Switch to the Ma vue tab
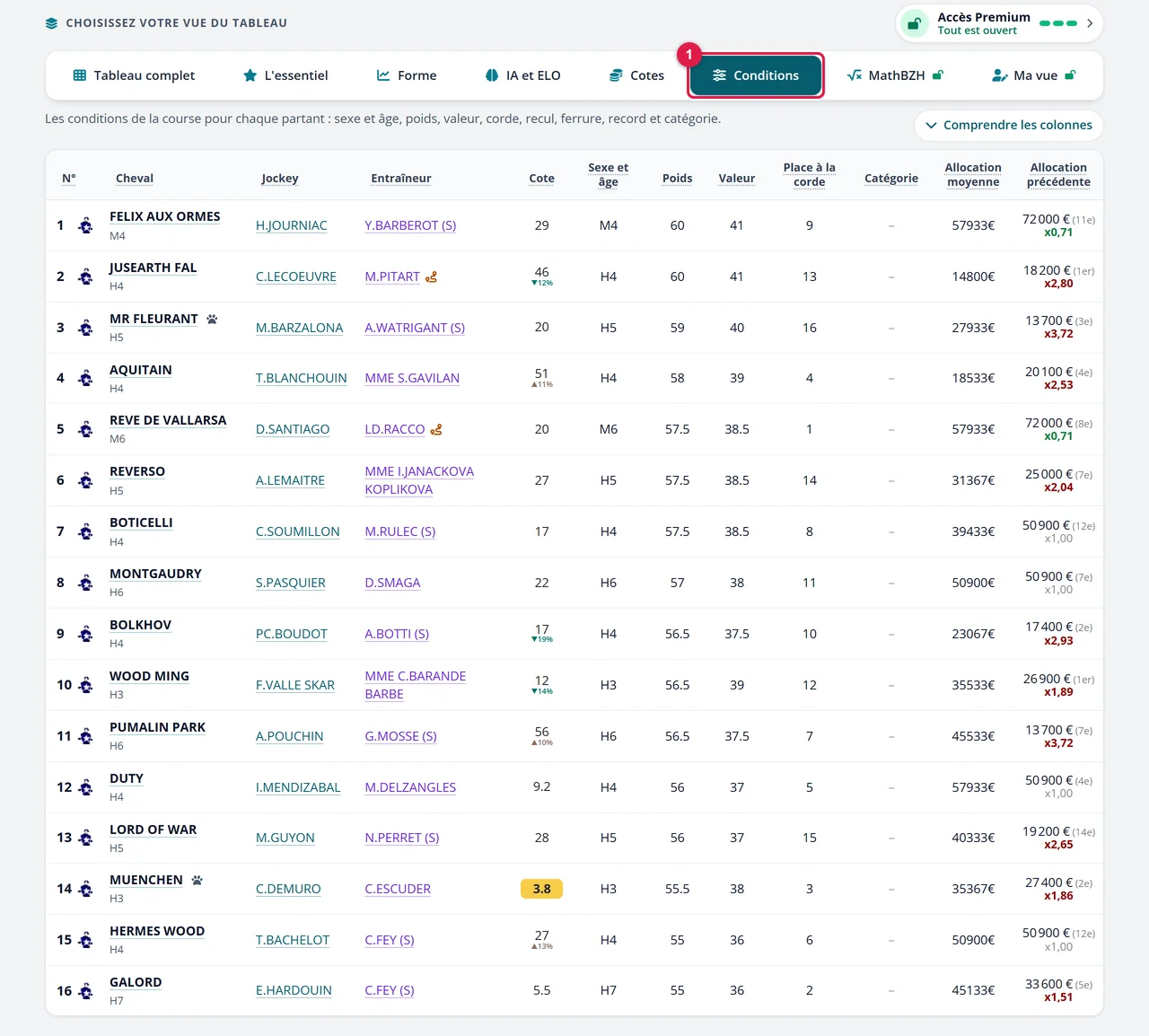This screenshot has height=1036, width=1149. (x=1033, y=75)
